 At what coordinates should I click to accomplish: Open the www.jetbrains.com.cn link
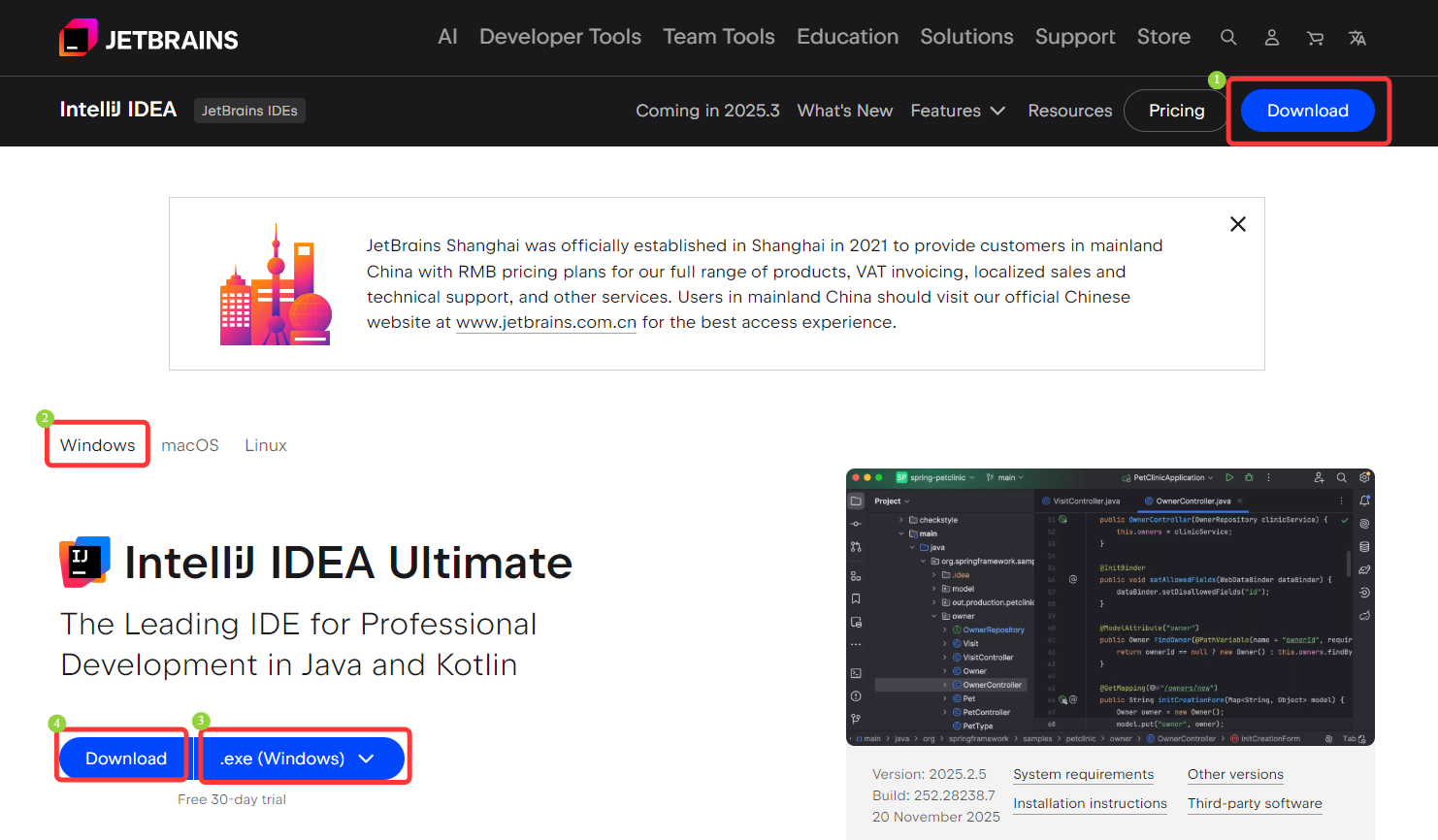tap(546, 322)
